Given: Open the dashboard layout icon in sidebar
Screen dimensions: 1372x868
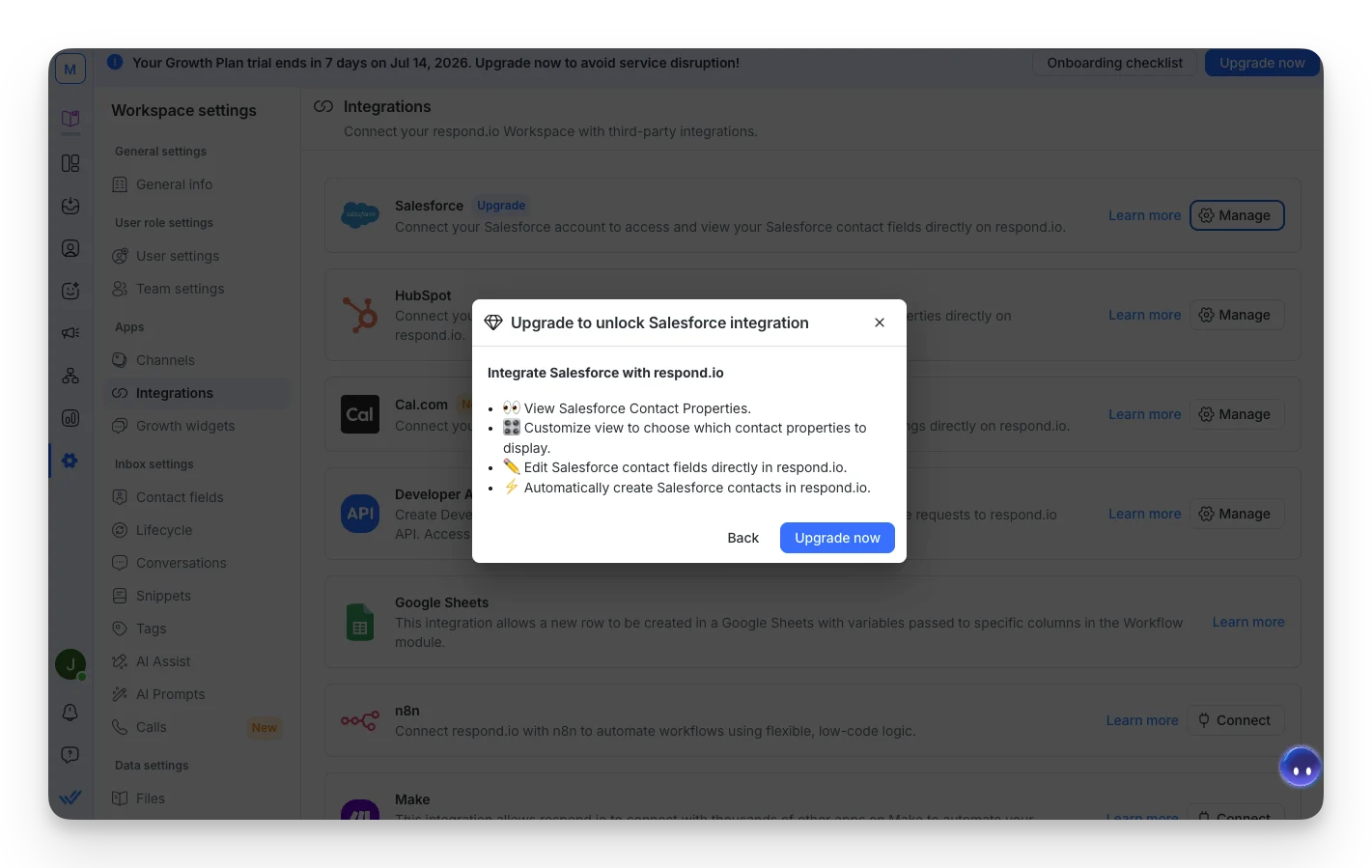Looking at the screenshot, I should pyautogui.click(x=70, y=163).
